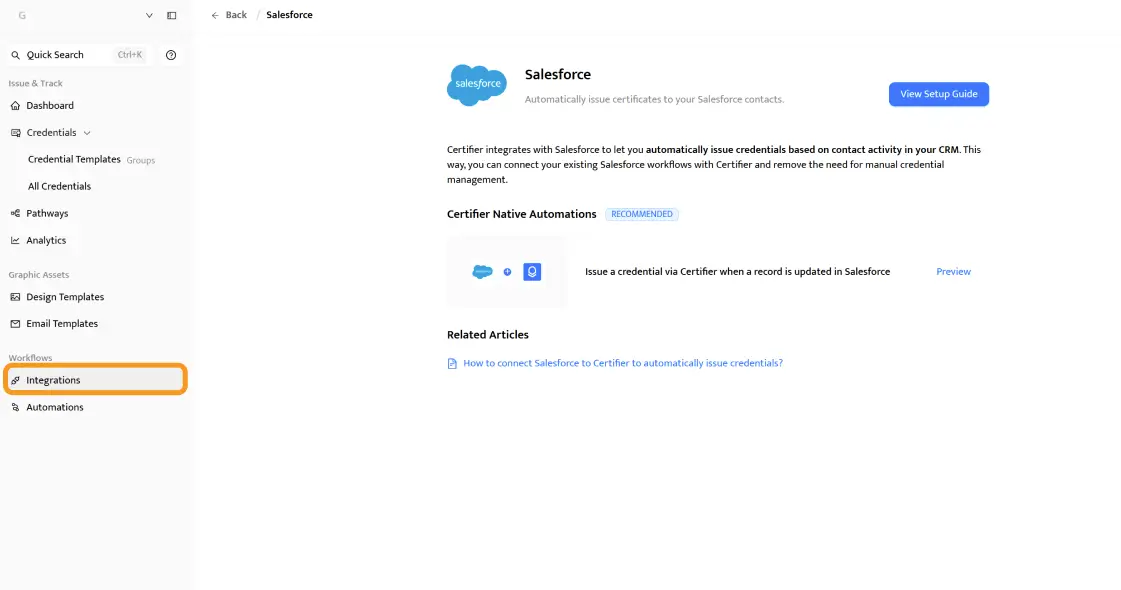This screenshot has height=590, width=1121.
Task: Click the Quick Search magnifier icon
Action: point(15,55)
